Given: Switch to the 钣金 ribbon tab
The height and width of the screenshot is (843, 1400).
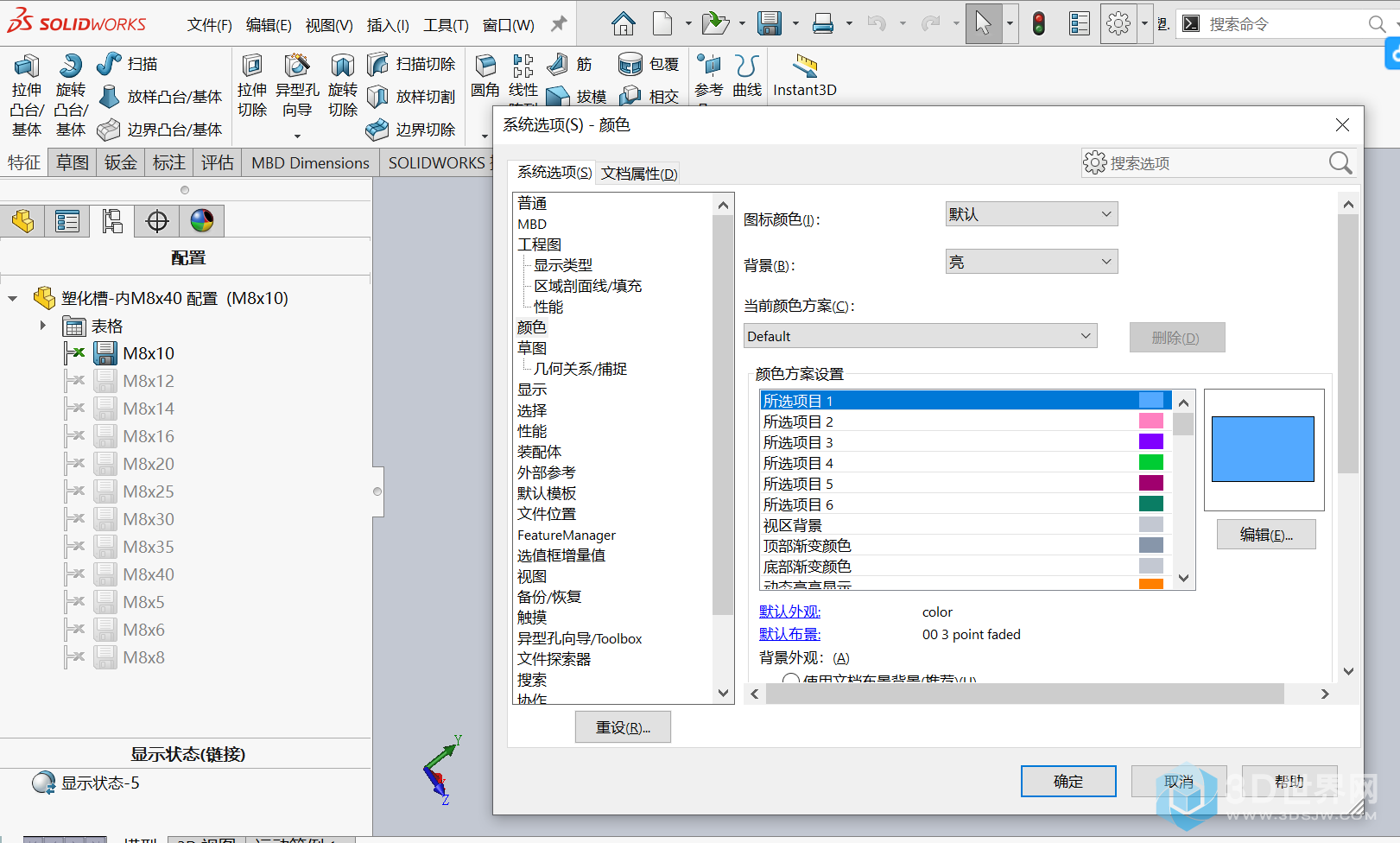Looking at the screenshot, I should [x=121, y=162].
